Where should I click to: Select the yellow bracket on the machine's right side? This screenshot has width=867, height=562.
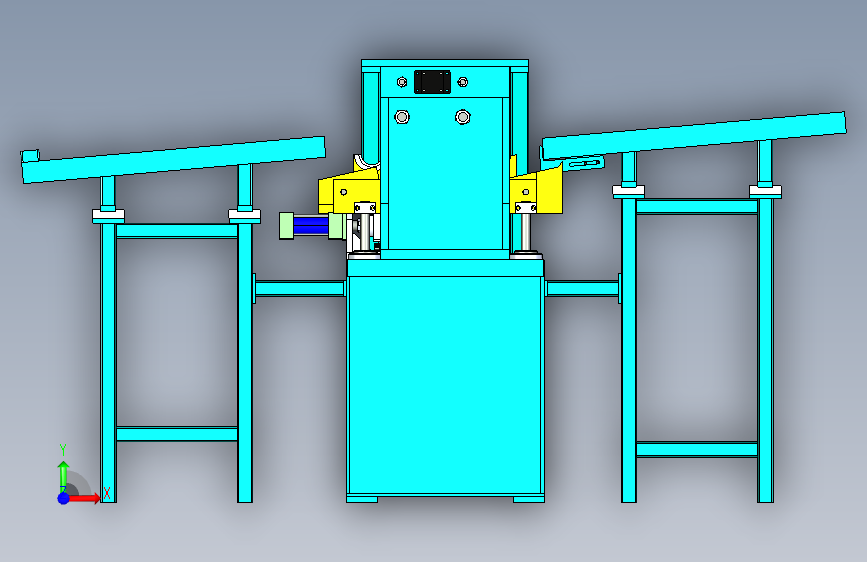536,189
